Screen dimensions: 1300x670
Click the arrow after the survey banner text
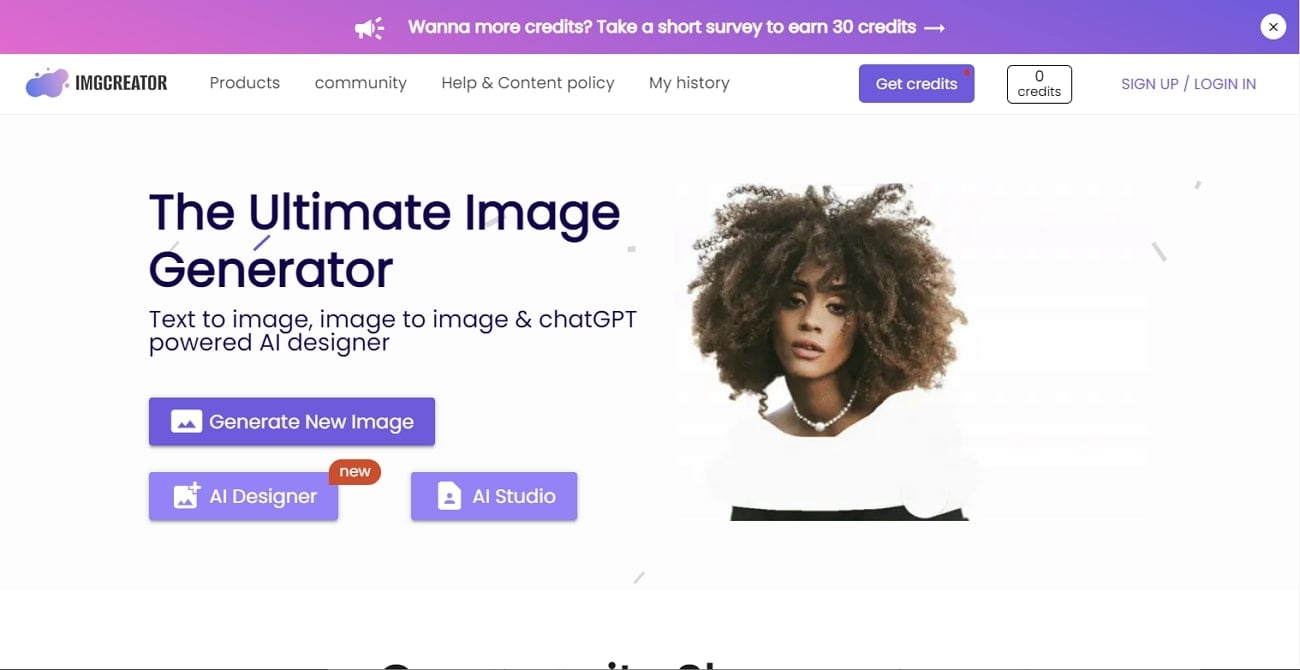(x=935, y=28)
